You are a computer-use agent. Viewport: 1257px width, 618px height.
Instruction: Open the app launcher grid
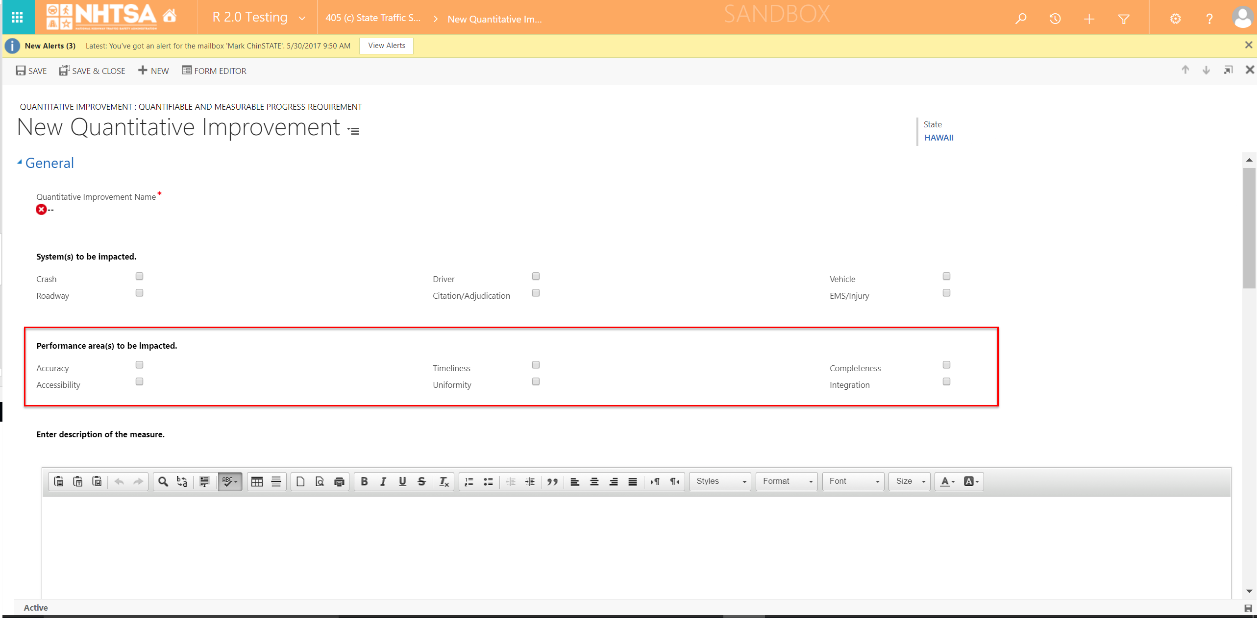tap(17, 17)
